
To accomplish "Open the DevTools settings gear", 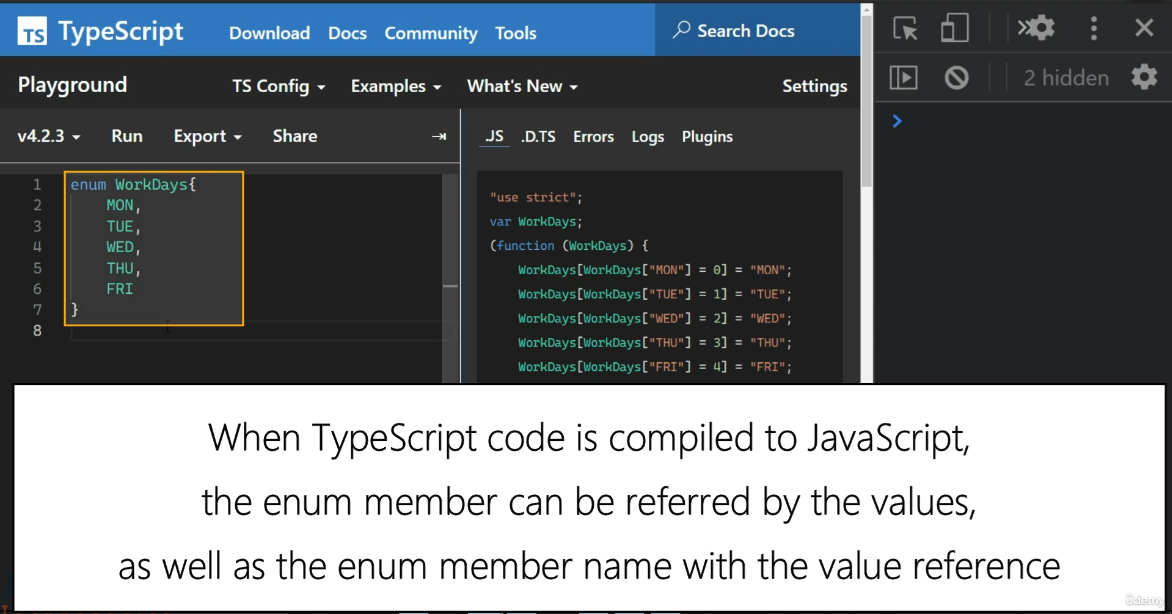I will tap(1036, 28).
